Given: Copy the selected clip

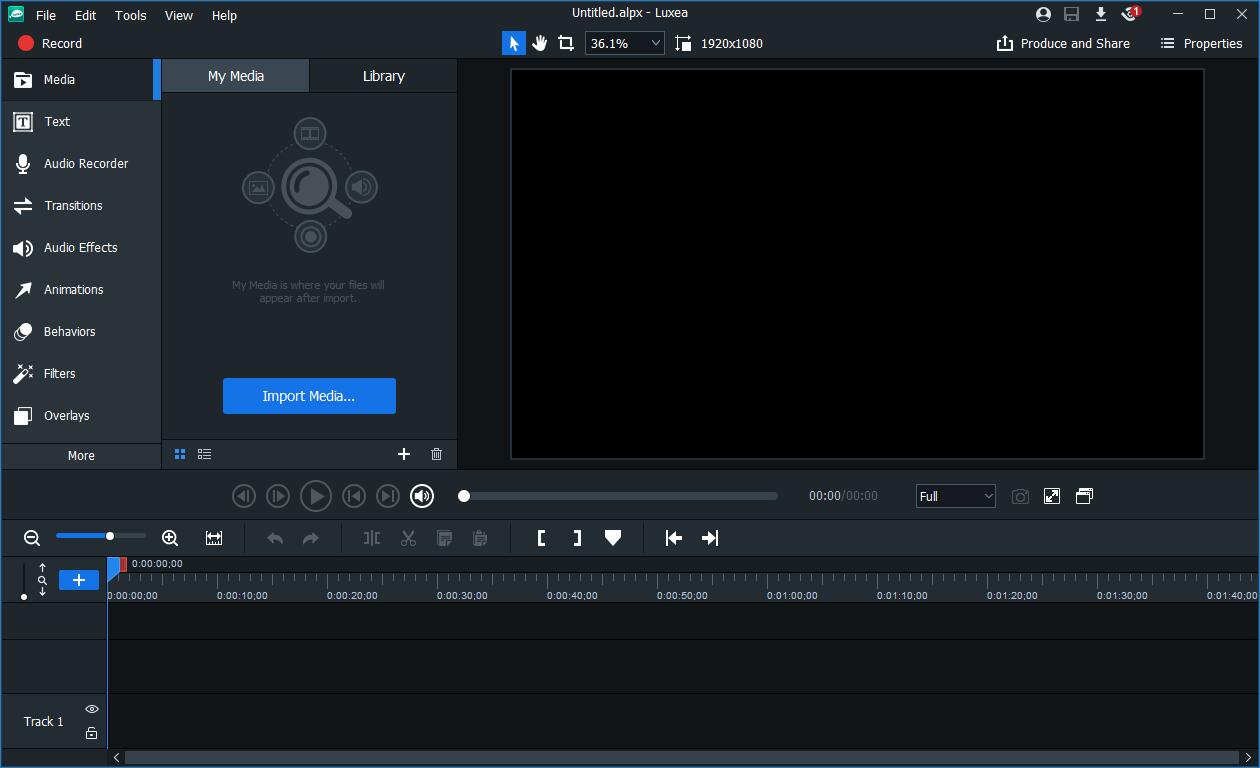Looking at the screenshot, I should (x=444, y=538).
